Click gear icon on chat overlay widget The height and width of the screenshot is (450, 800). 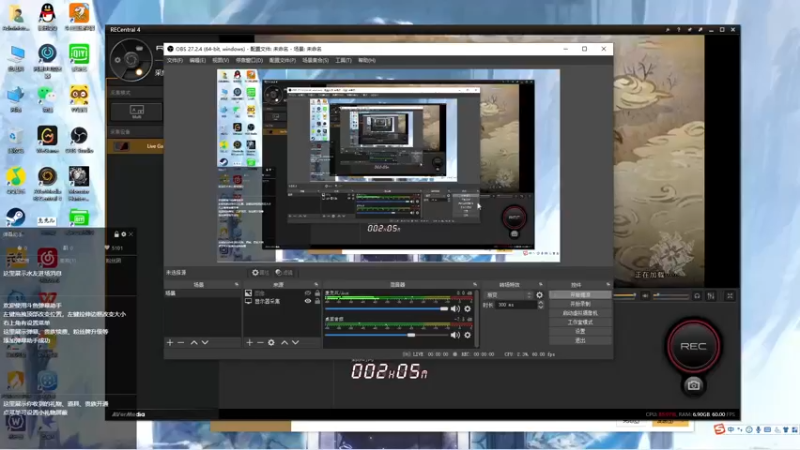coord(123,234)
